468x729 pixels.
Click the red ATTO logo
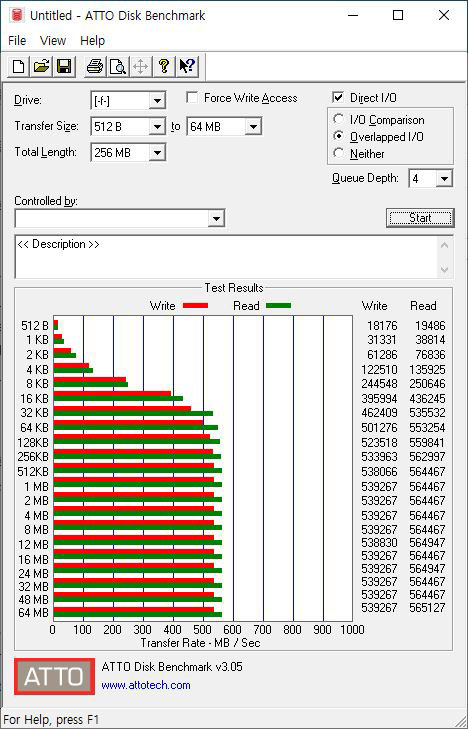(54, 676)
